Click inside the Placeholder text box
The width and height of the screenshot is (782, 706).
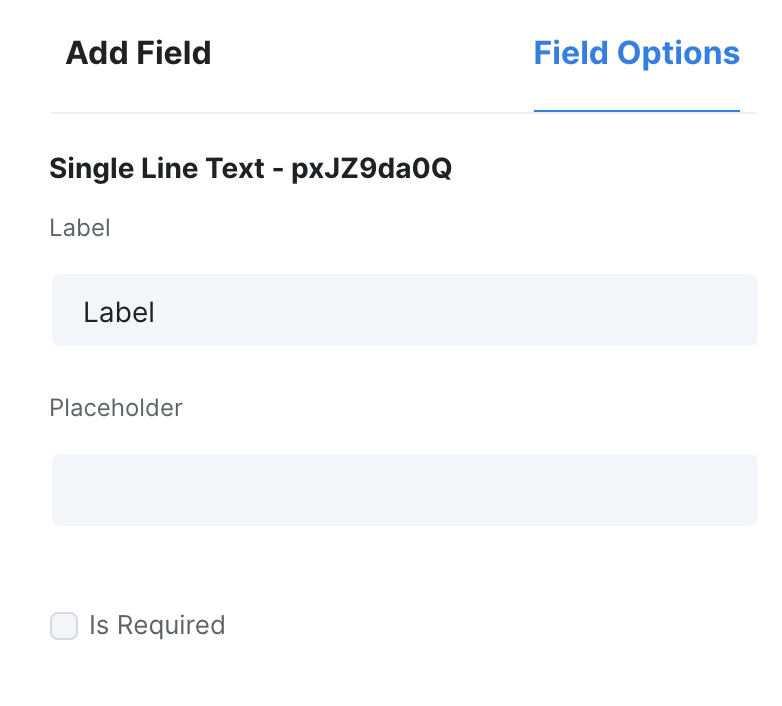point(404,490)
